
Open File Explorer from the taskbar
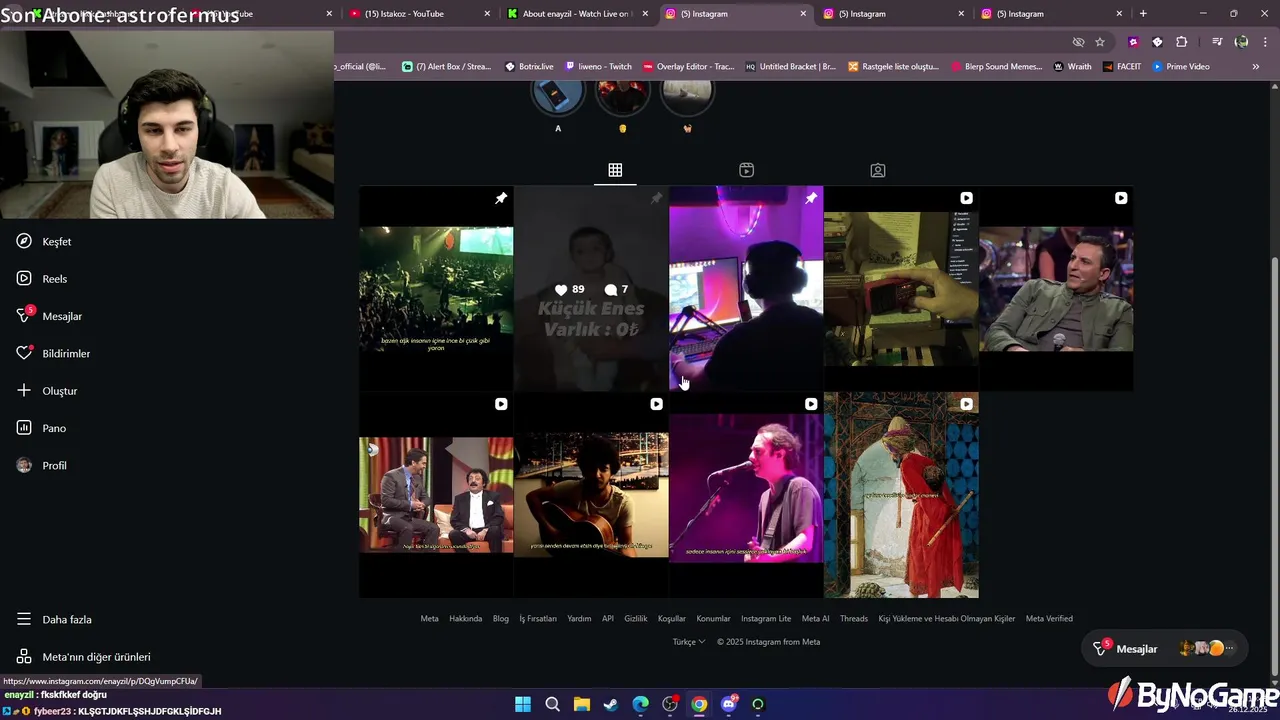(581, 704)
